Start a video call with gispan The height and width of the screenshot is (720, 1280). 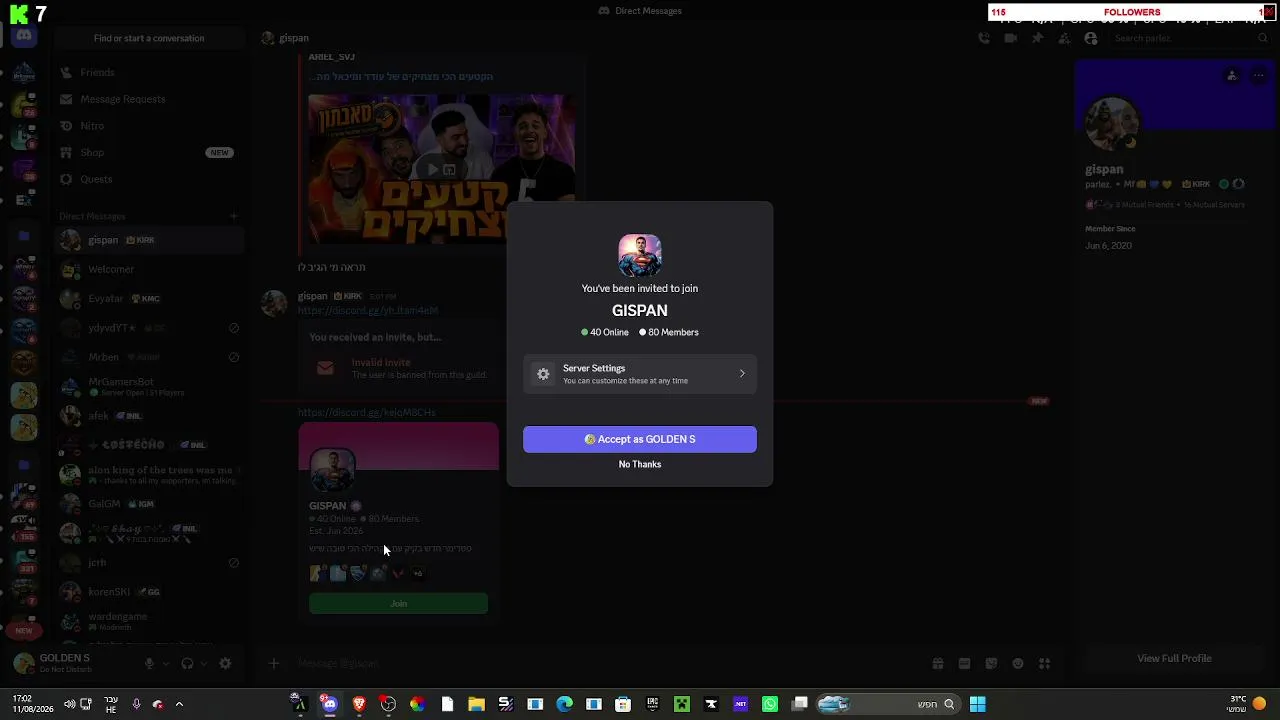point(1011,38)
